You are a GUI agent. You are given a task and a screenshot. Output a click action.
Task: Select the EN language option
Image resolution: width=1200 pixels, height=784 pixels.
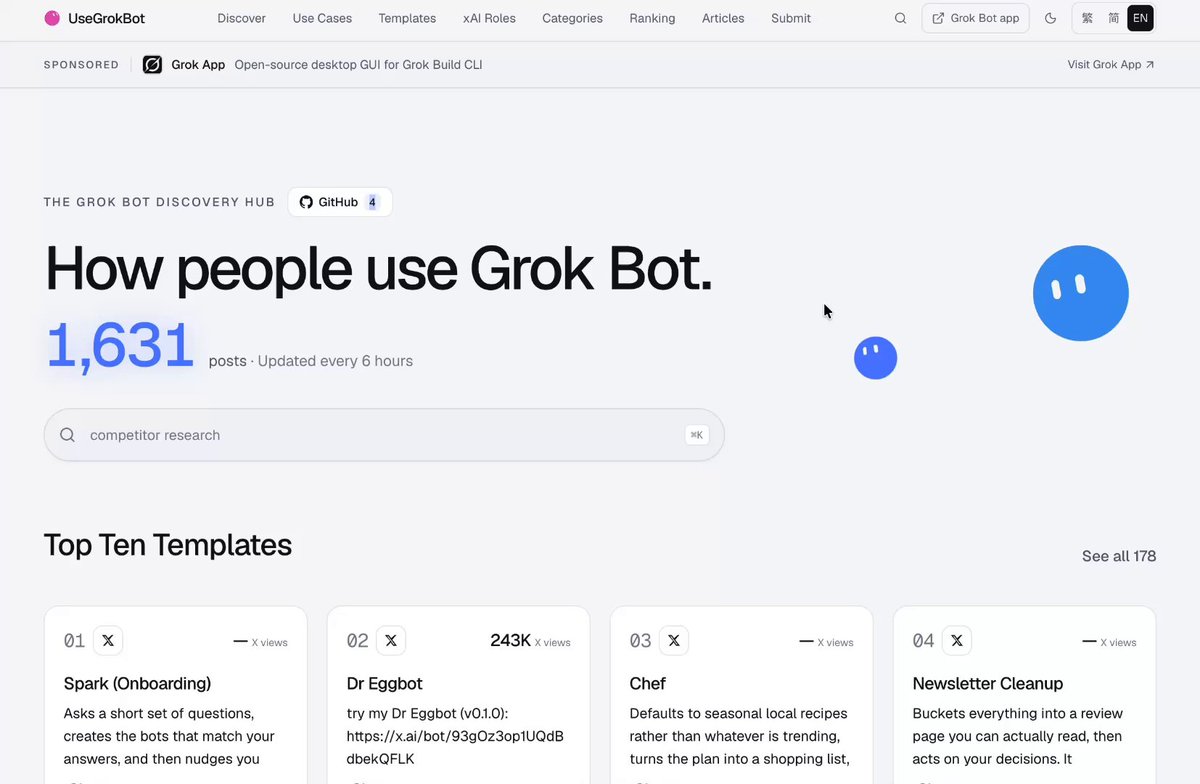[1140, 18]
